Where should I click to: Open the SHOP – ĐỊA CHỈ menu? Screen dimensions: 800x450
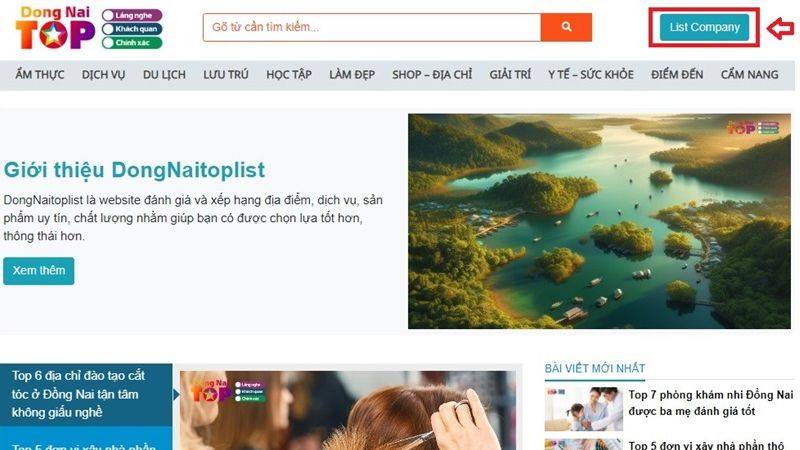click(432, 74)
